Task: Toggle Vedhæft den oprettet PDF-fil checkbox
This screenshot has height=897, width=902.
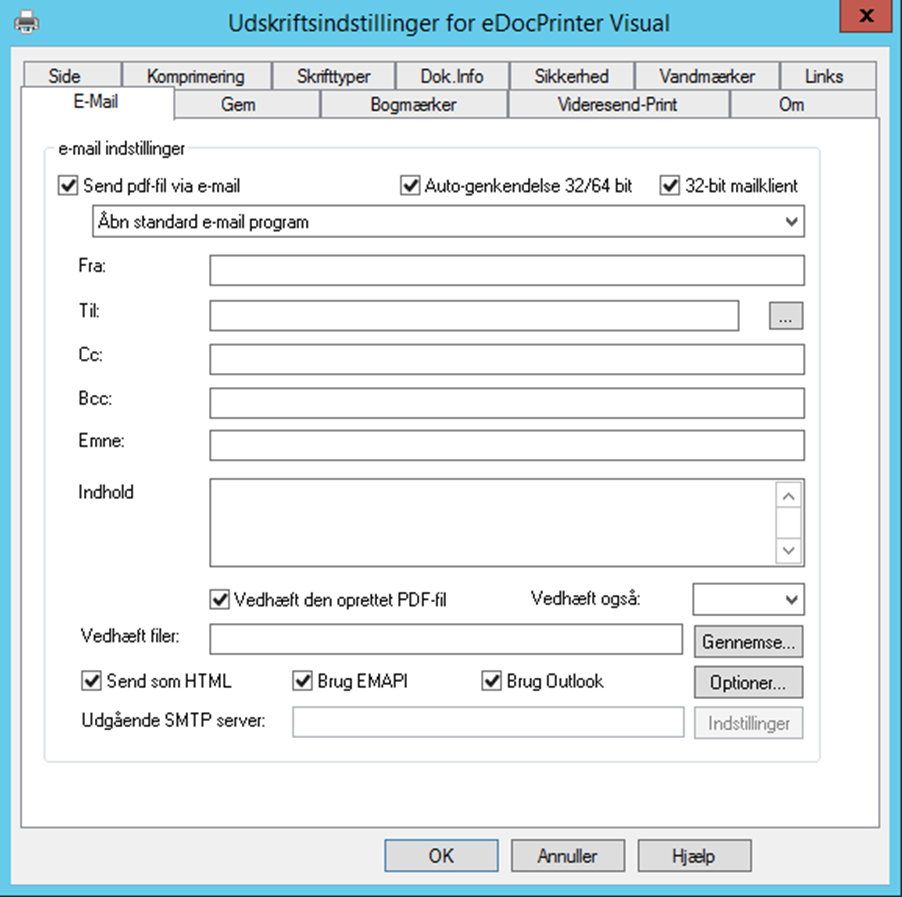Action: [219, 600]
